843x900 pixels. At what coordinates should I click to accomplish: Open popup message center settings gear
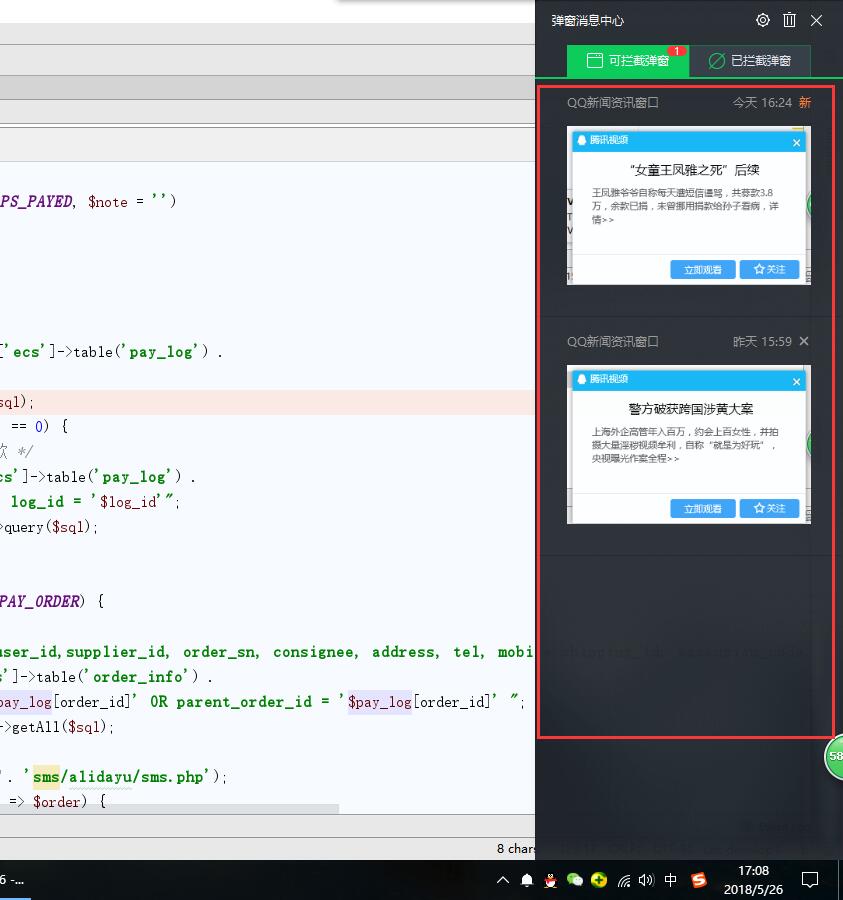763,20
